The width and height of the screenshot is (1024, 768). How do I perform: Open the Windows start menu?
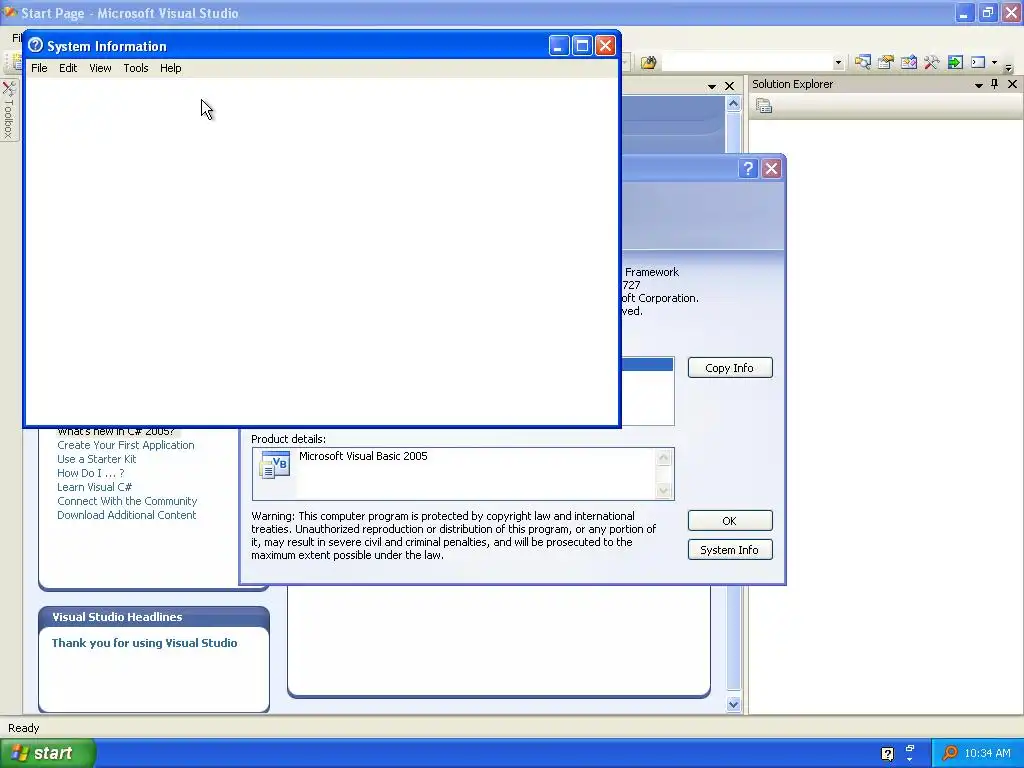(48, 753)
